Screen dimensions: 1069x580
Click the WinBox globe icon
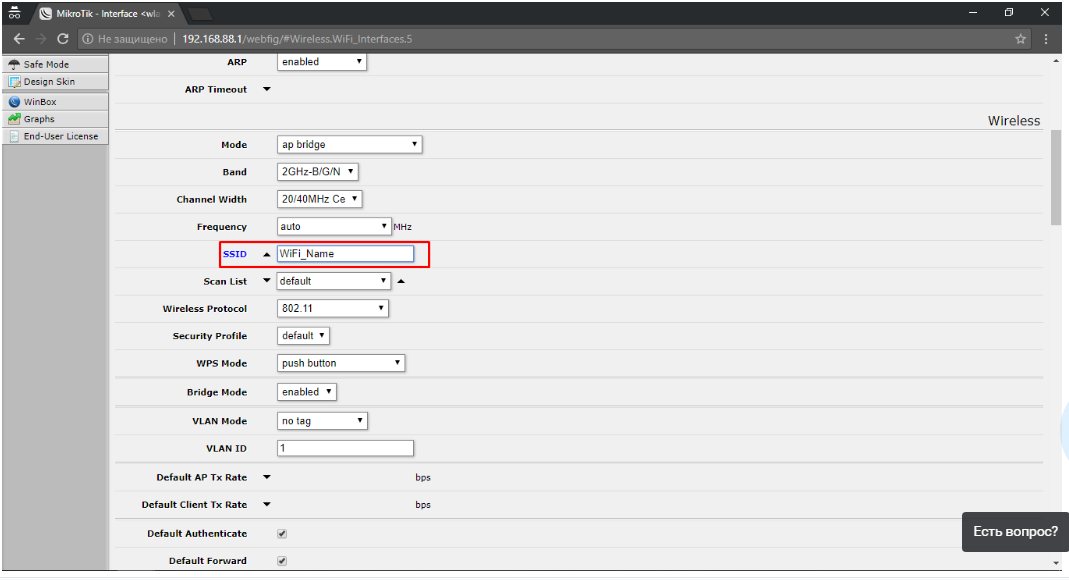point(14,102)
